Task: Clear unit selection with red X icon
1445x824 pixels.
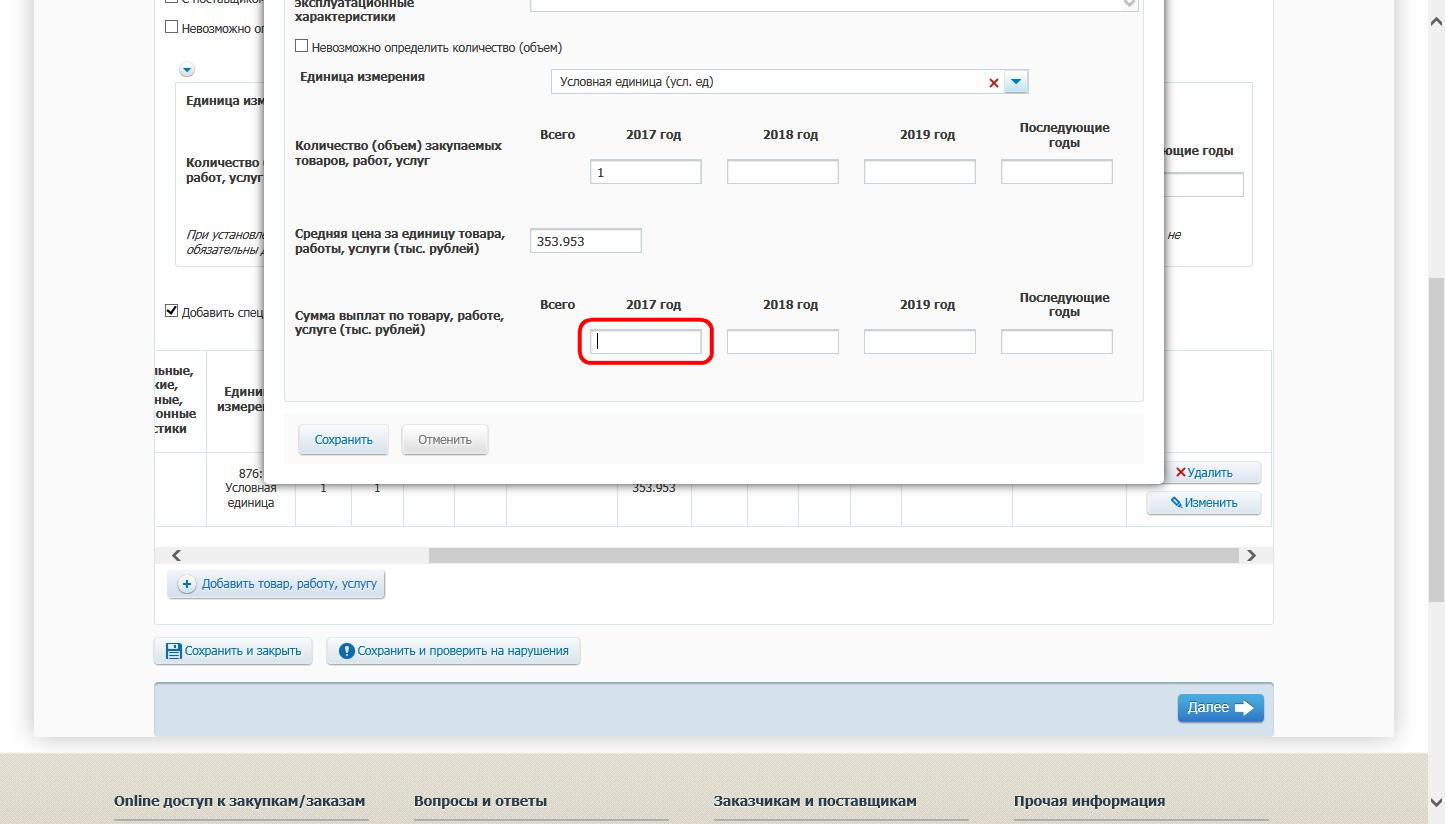Action: pyautogui.click(x=993, y=83)
